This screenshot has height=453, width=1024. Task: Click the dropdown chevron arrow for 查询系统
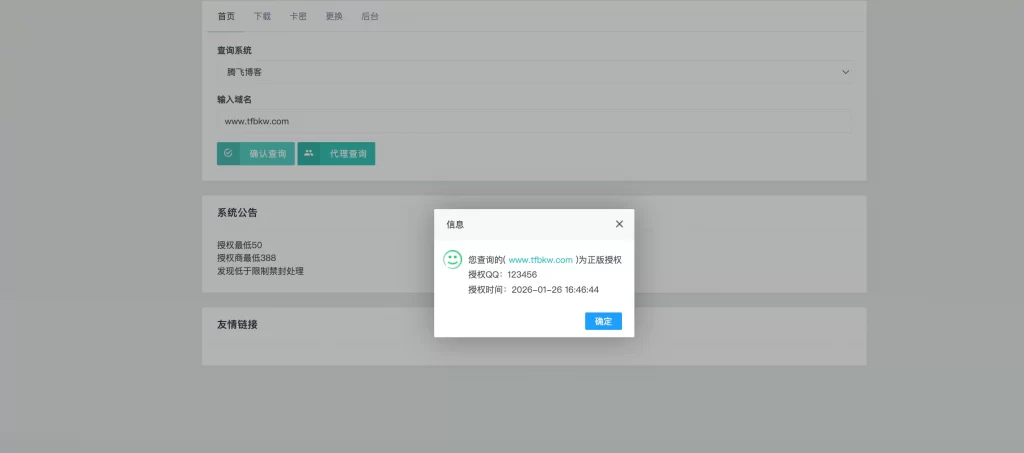[x=845, y=72]
